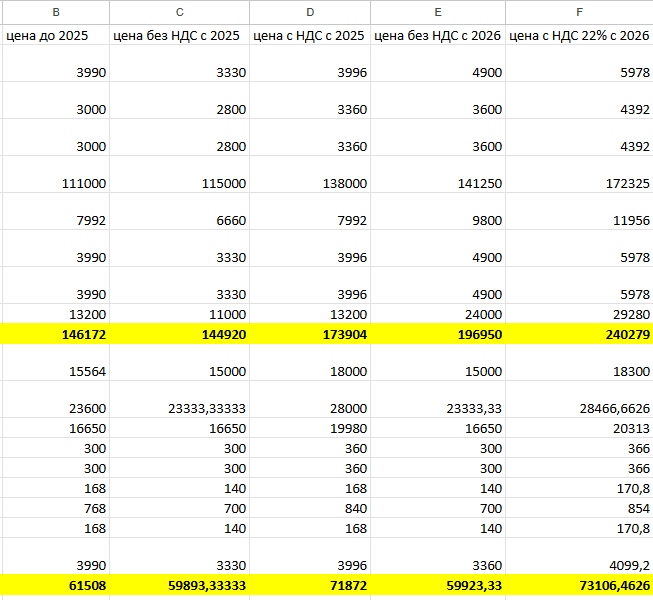The width and height of the screenshot is (653, 600).
Task: Select column B header
Action: click(x=55, y=12)
